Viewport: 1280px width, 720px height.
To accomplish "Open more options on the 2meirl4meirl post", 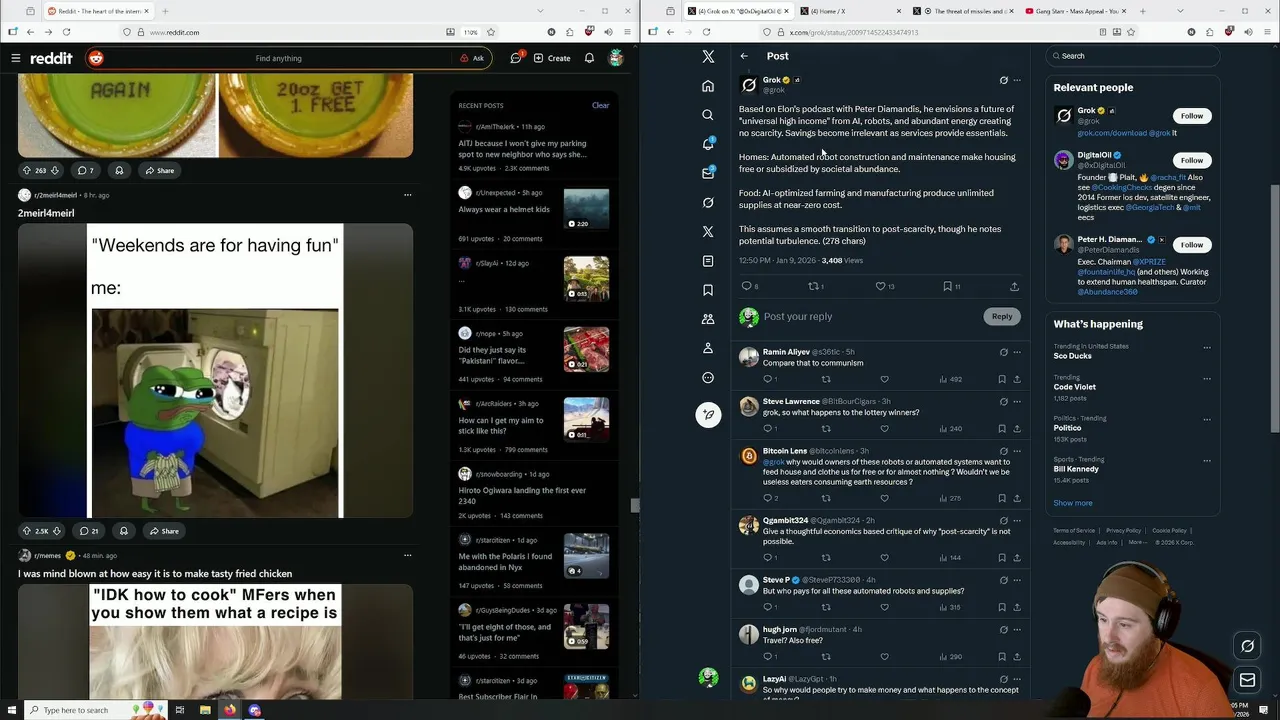I will pyautogui.click(x=407, y=195).
